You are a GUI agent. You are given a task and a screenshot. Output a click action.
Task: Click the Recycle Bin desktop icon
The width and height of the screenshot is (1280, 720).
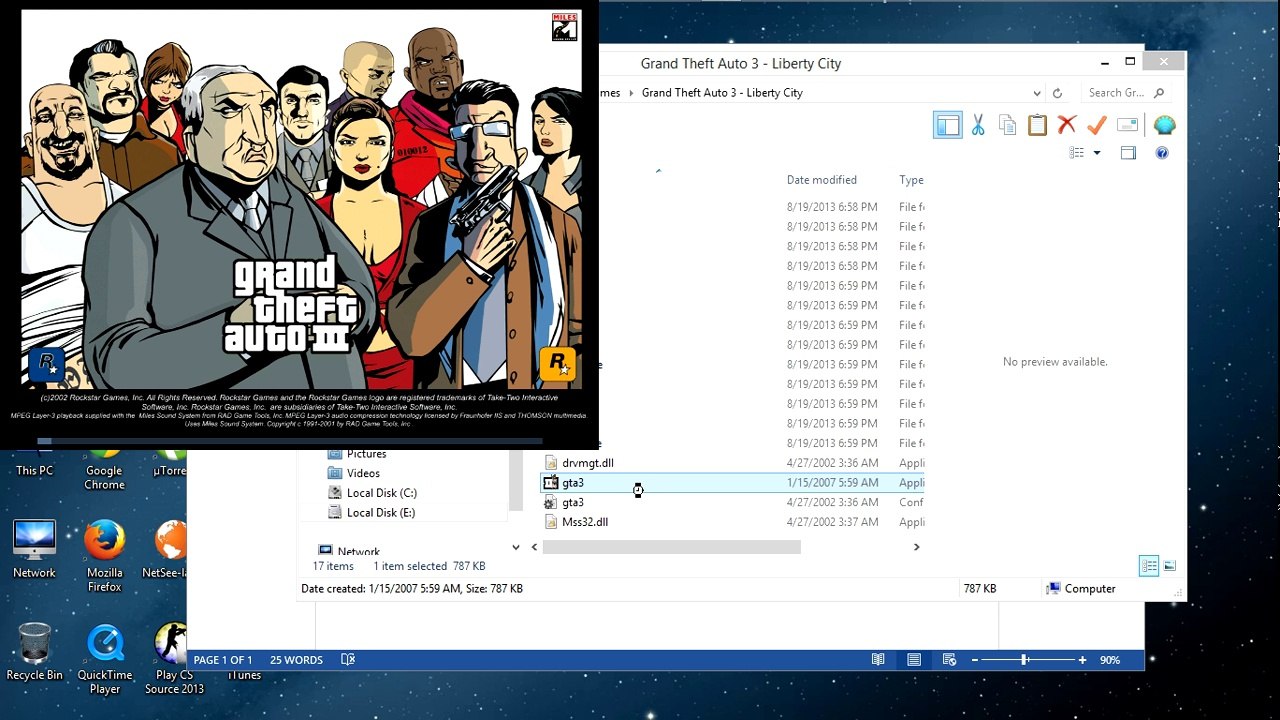point(34,652)
